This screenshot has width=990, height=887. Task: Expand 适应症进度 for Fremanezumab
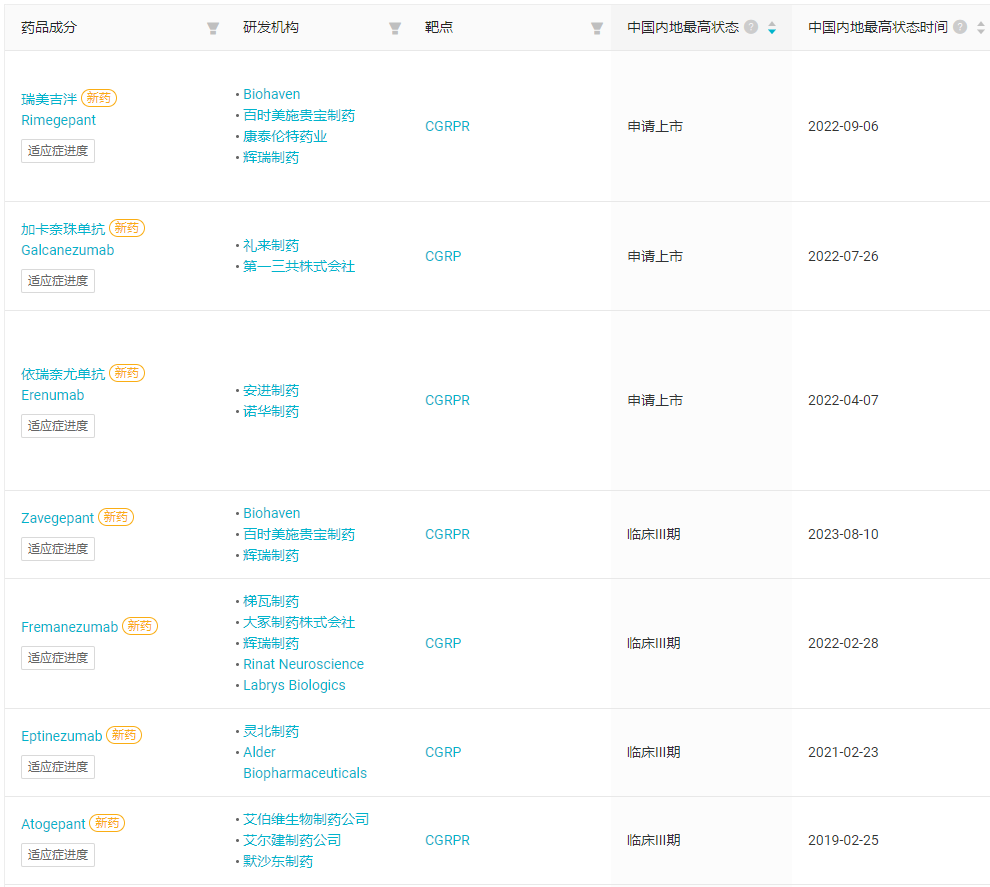coord(58,658)
